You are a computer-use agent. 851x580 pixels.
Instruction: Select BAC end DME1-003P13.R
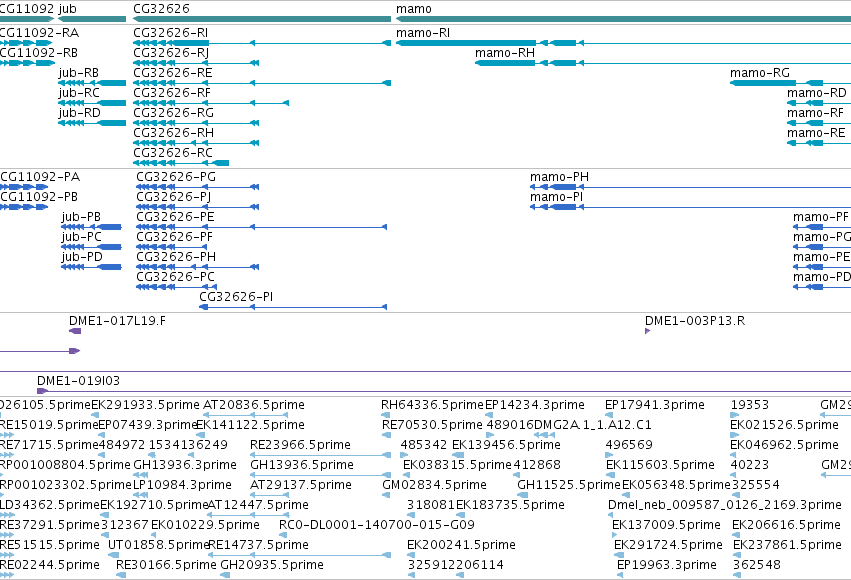pyautogui.click(x=695, y=321)
